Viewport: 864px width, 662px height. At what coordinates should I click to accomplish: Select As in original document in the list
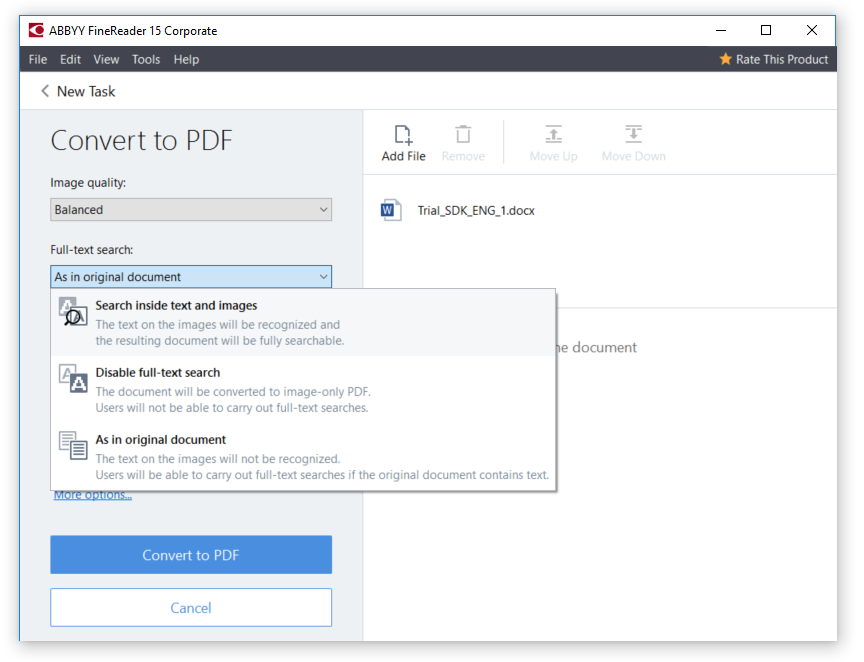pyautogui.click(x=303, y=457)
